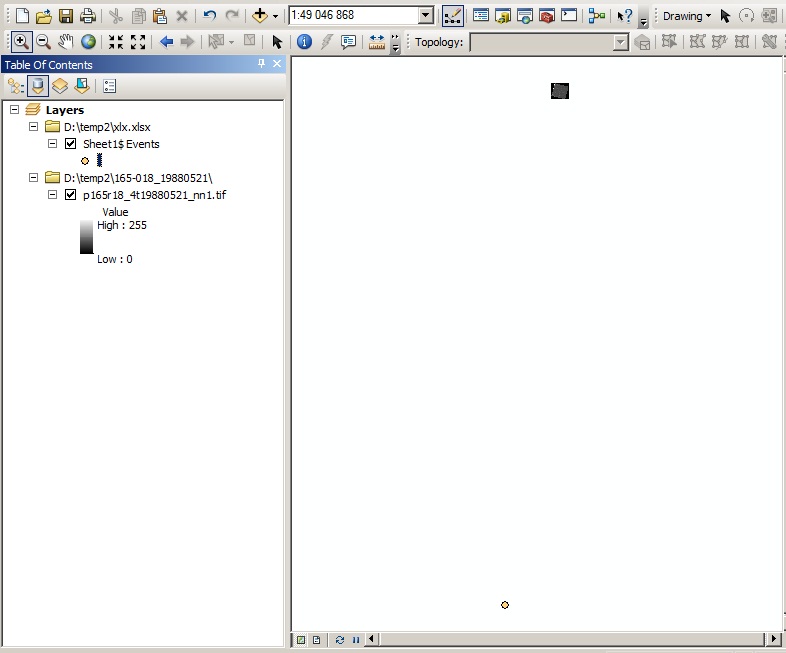Viewport: 786px width, 653px height.
Task: Click the map scale input field
Action: tap(354, 16)
